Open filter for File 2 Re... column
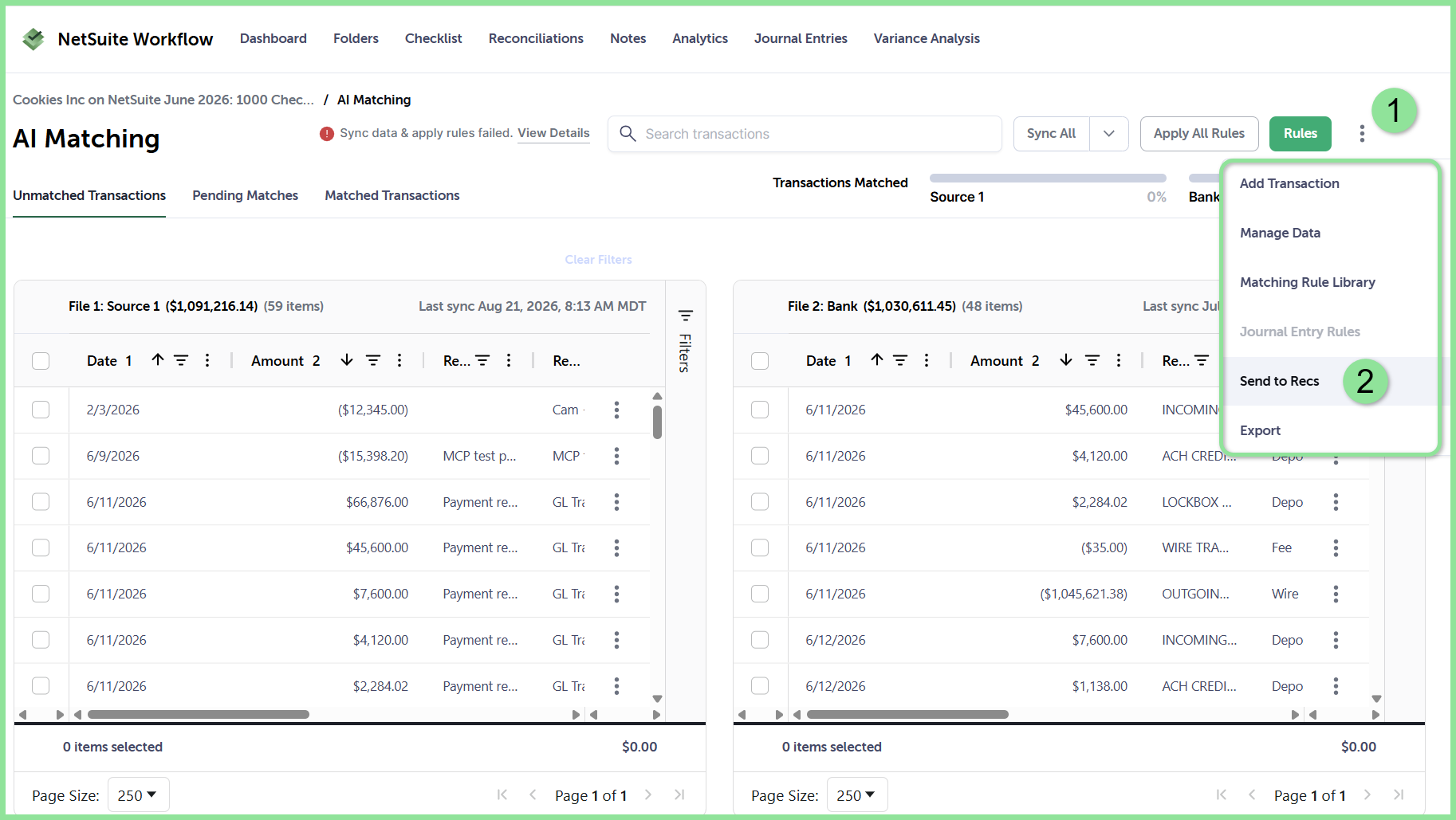The width and height of the screenshot is (1456, 820). click(x=1202, y=360)
